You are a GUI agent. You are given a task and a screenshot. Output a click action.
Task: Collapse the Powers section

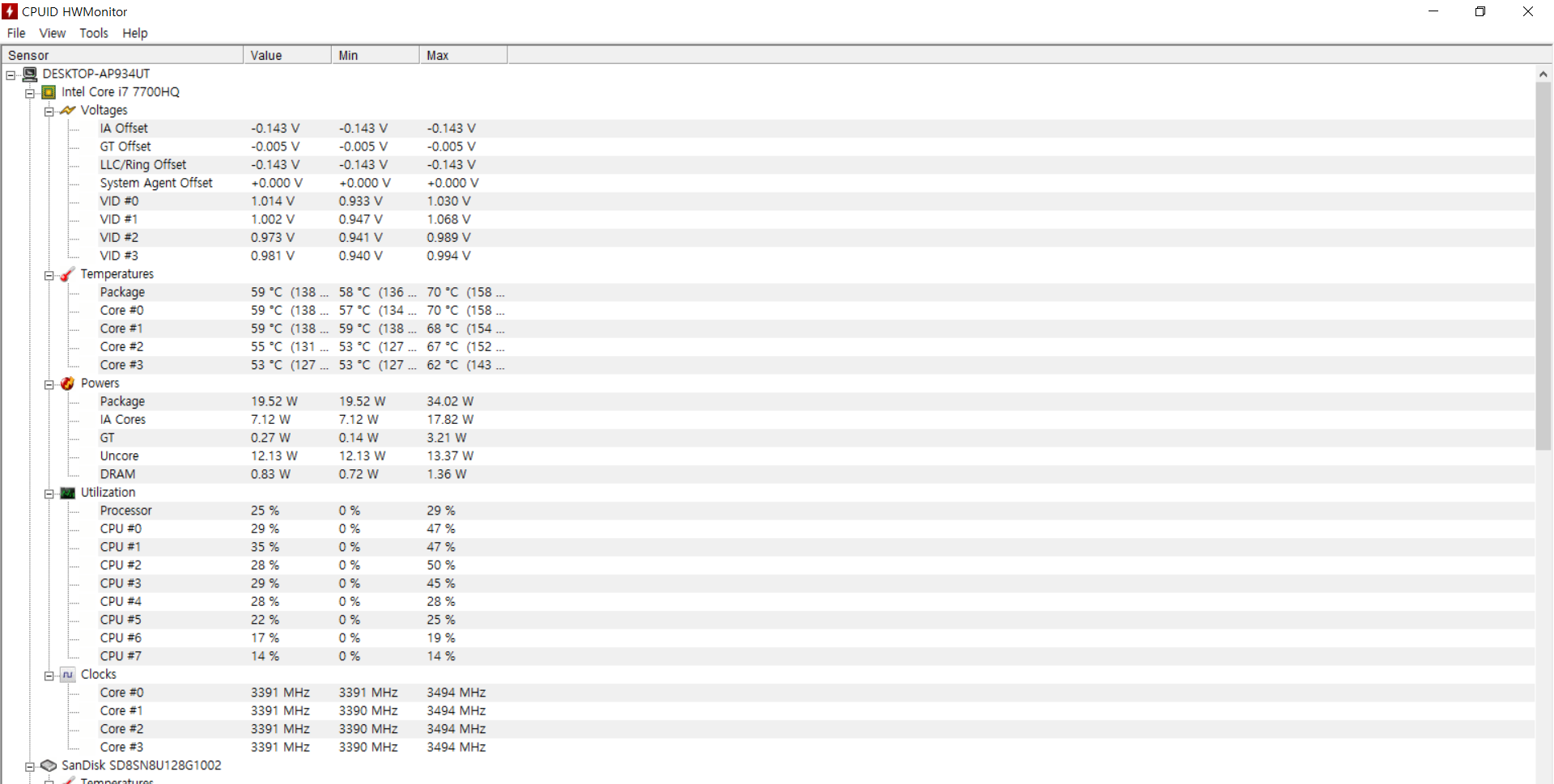(x=49, y=384)
